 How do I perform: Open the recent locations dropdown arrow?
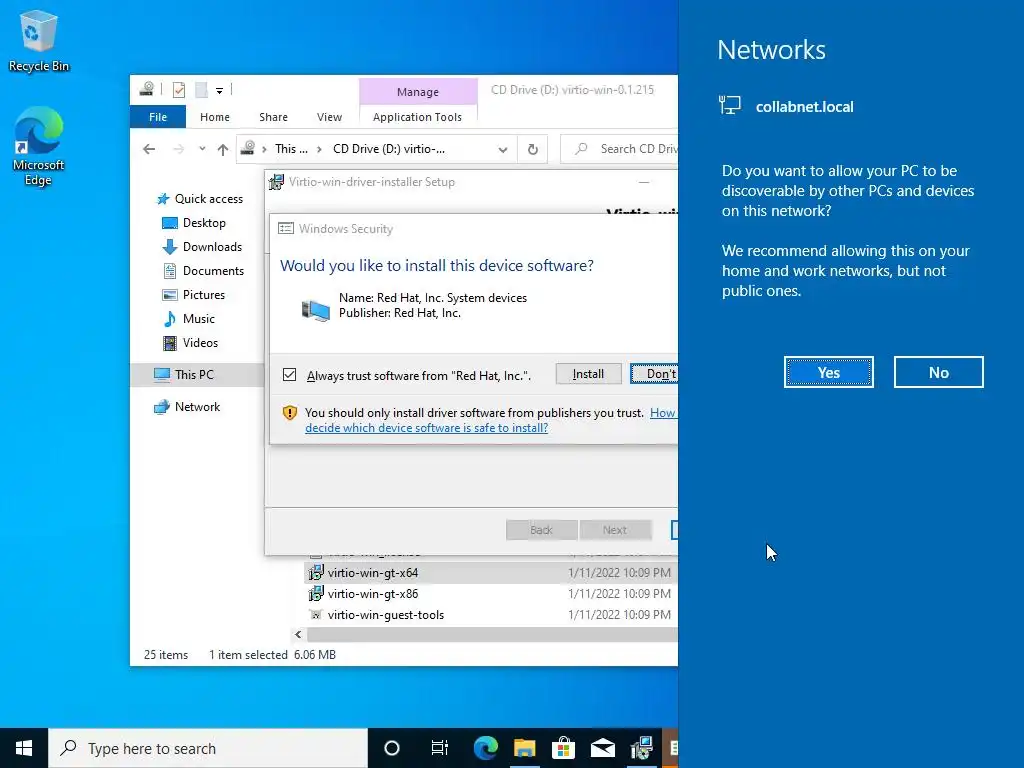tap(202, 149)
